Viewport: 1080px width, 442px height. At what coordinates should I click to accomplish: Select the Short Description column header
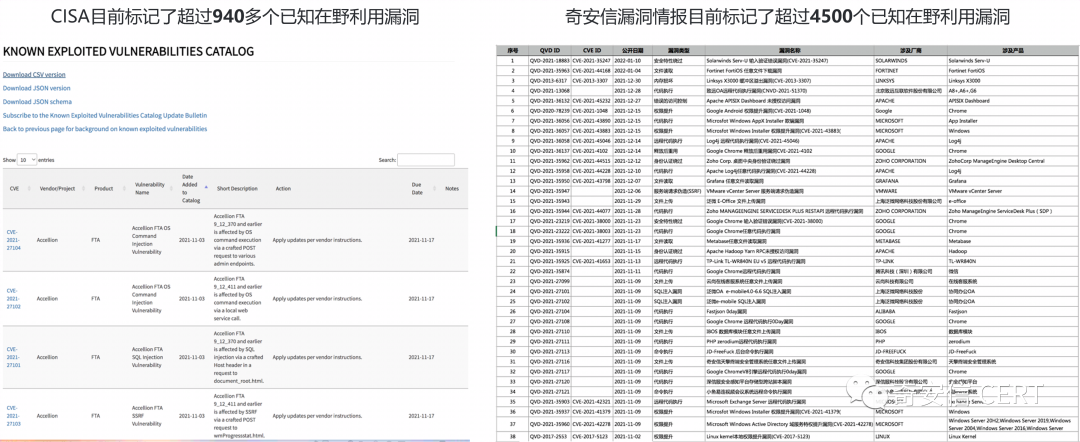(x=237, y=189)
